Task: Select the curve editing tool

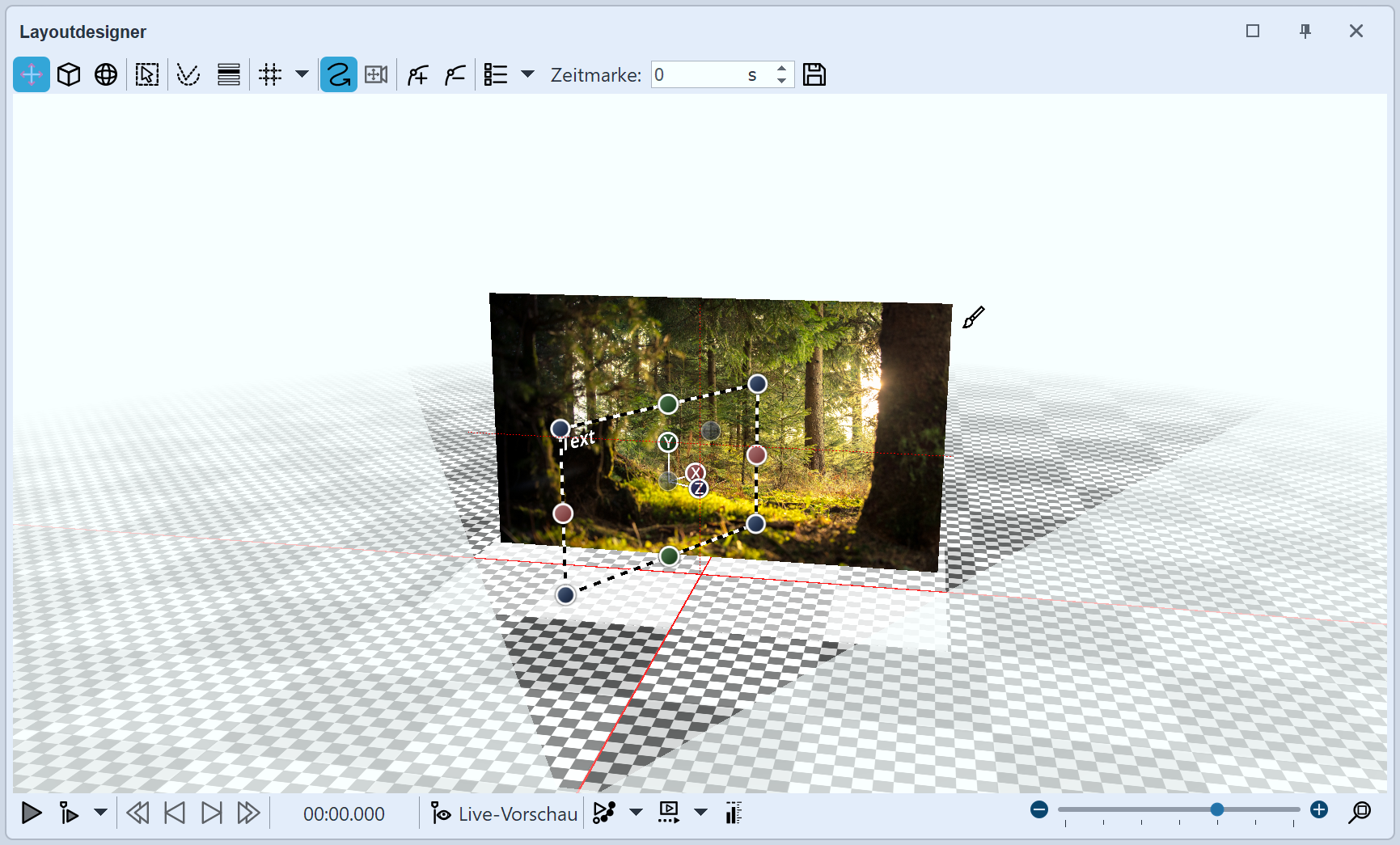Action: point(188,74)
